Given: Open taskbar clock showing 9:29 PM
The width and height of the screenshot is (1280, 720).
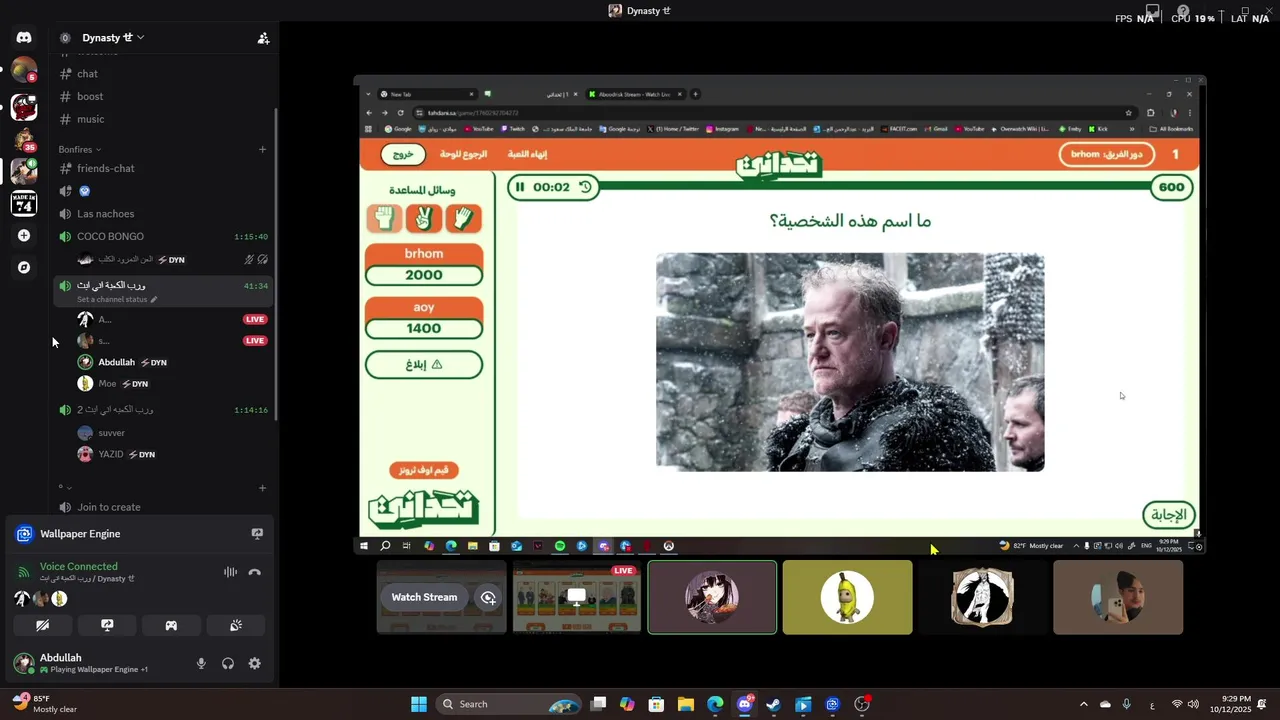Looking at the screenshot, I should (x=1230, y=704).
